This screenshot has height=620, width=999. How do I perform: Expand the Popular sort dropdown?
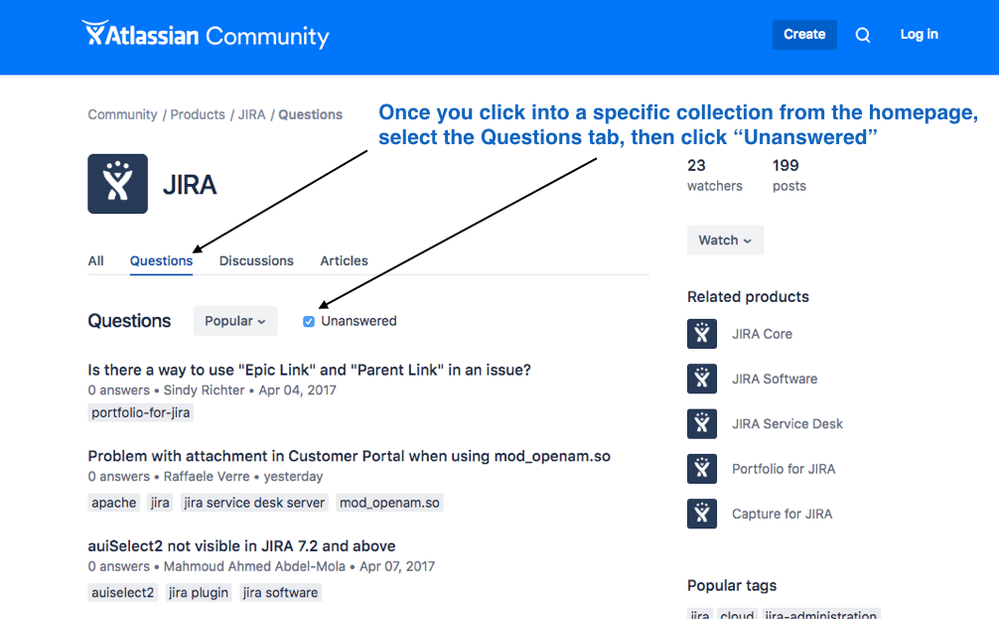235,321
